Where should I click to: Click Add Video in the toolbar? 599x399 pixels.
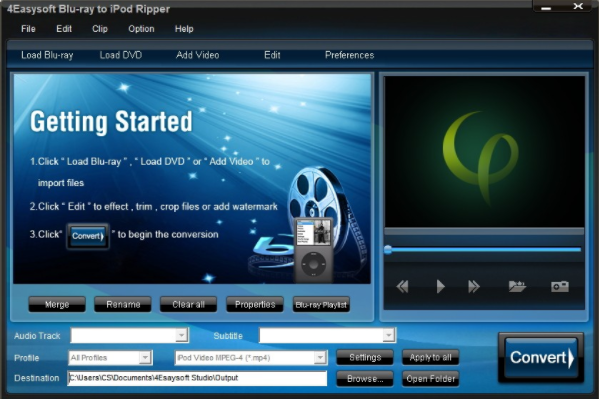coord(198,55)
